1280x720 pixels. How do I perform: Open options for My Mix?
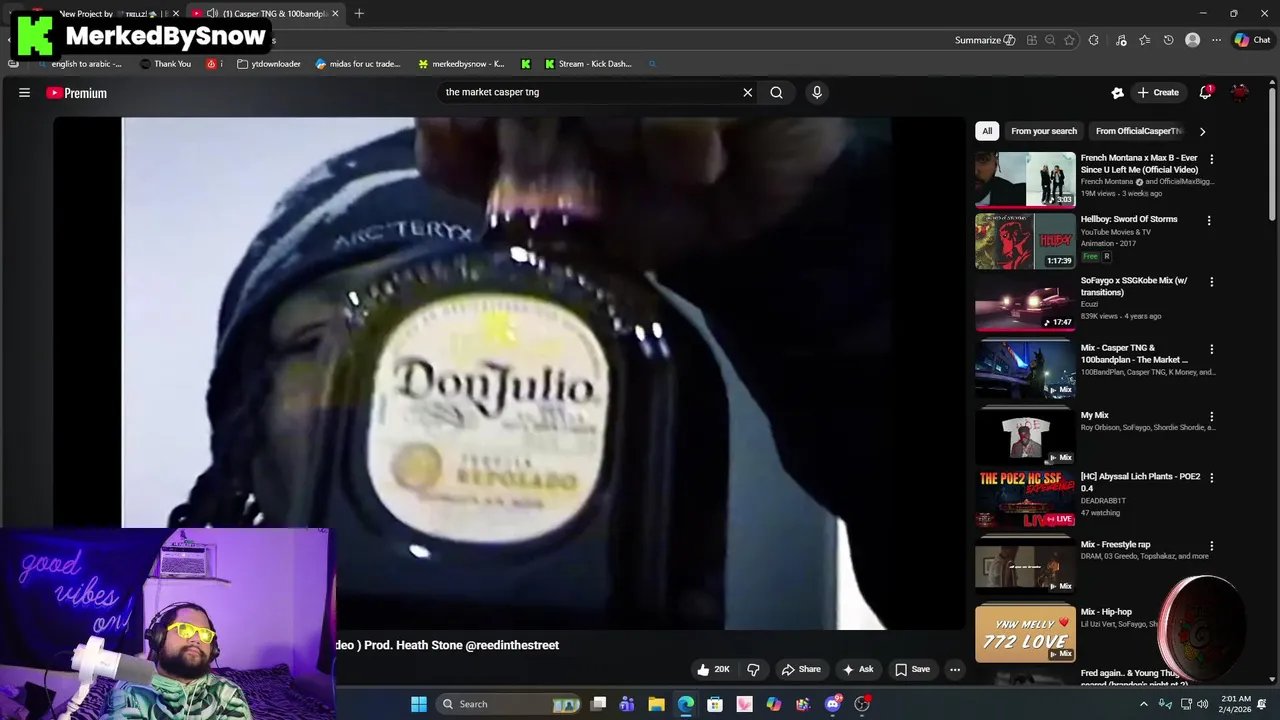tap(1211, 416)
